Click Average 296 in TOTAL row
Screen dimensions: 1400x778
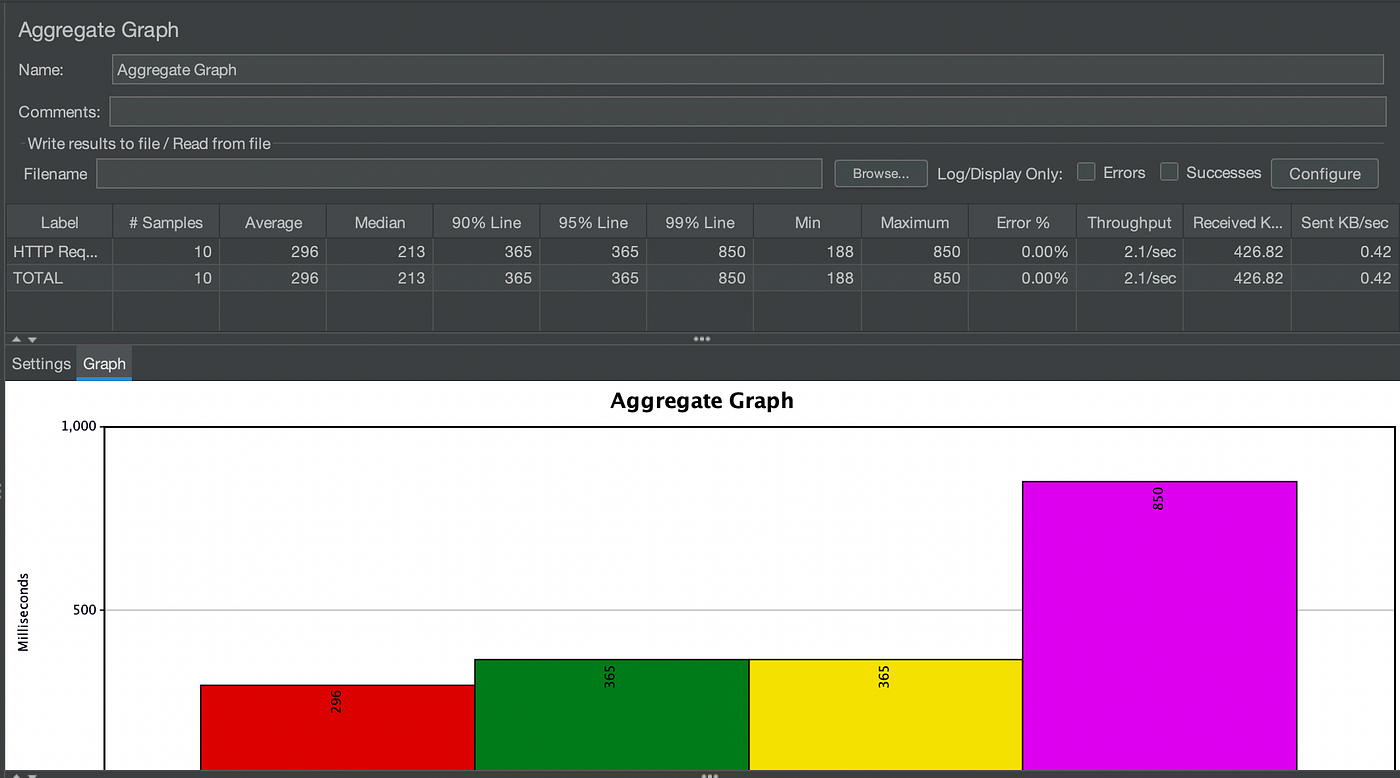click(273, 278)
